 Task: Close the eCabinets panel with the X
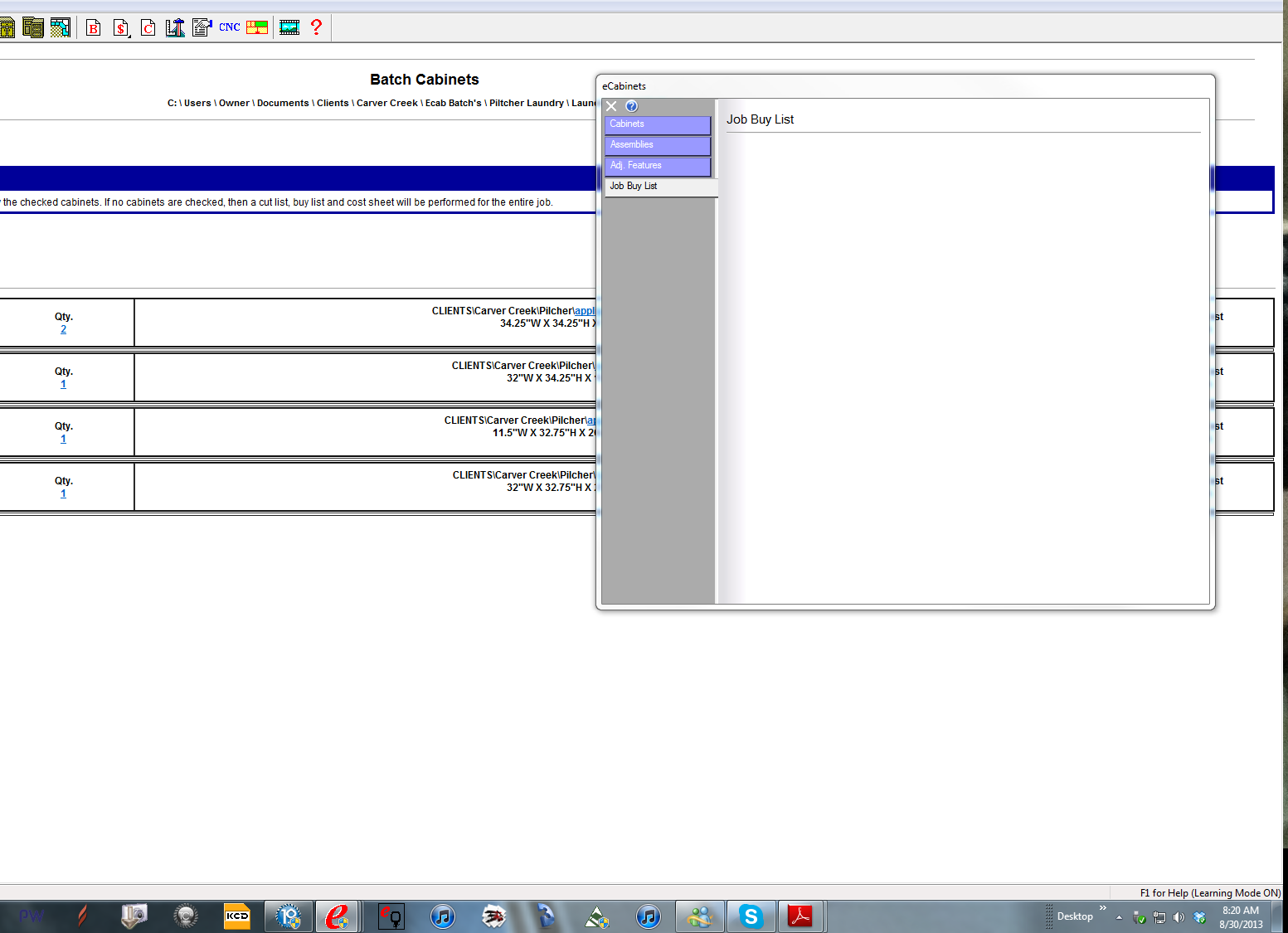coord(611,106)
